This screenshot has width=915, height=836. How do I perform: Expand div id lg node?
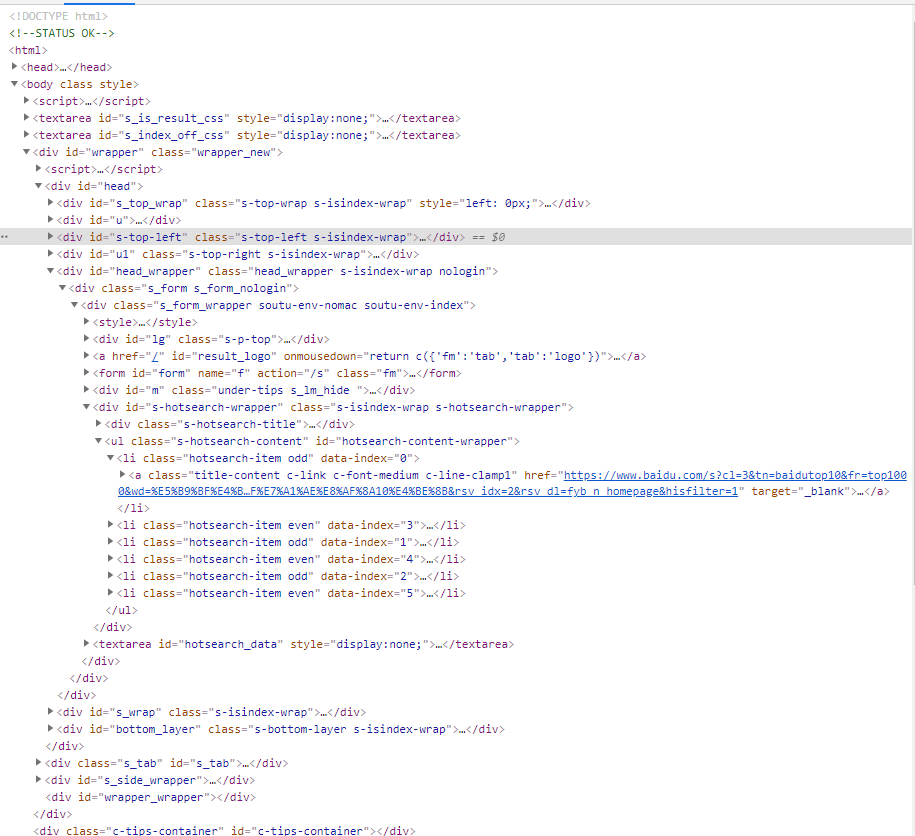[86, 338]
